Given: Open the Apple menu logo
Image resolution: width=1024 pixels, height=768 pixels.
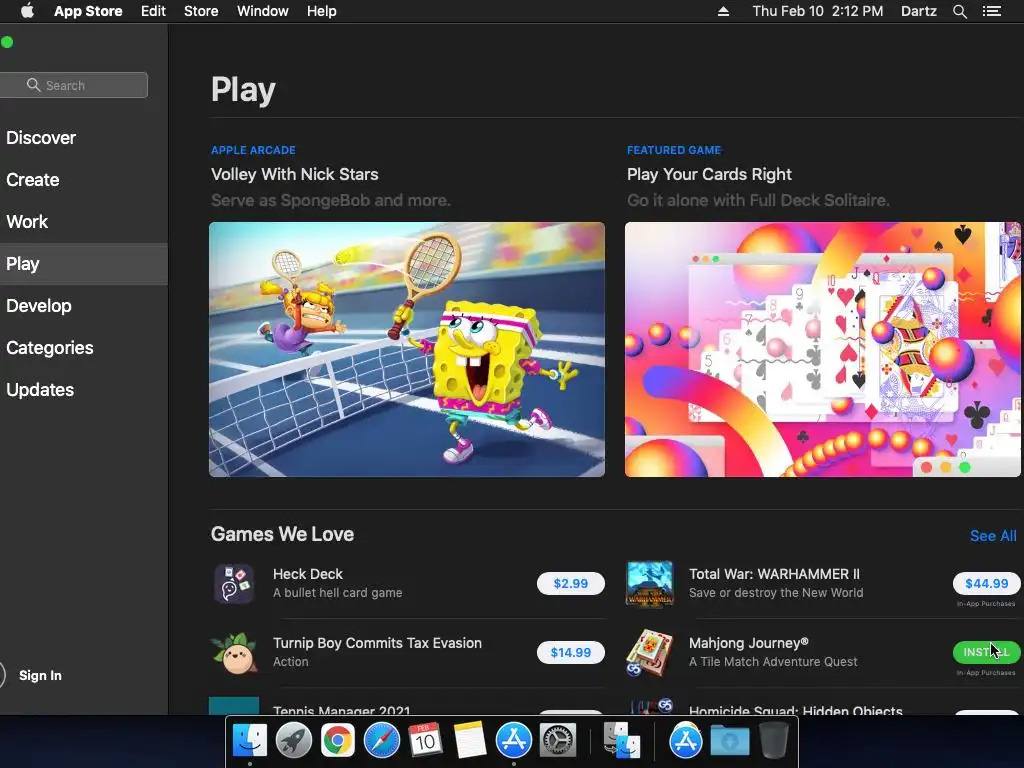Looking at the screenshot, I should pyautogui.click(x=27, y=11).
